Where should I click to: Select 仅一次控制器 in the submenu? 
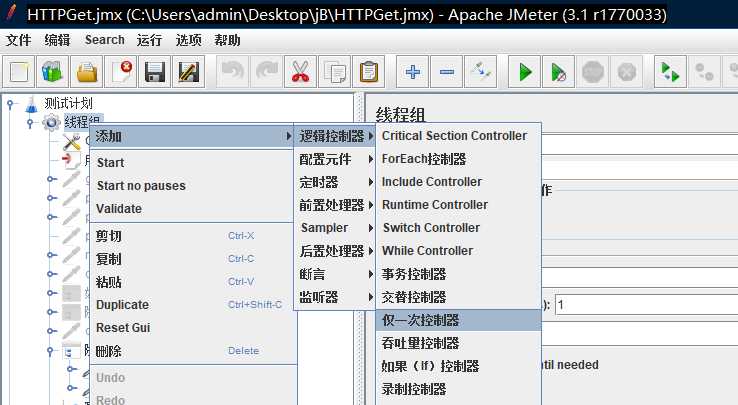click(x=458, y=320)
